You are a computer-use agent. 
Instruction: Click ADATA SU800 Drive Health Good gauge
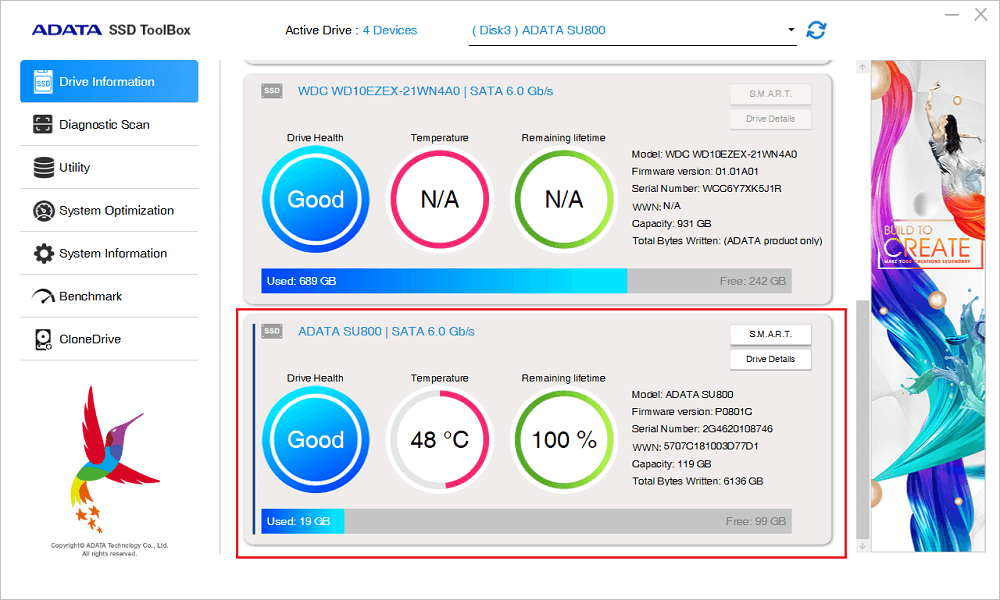(316, 439)
